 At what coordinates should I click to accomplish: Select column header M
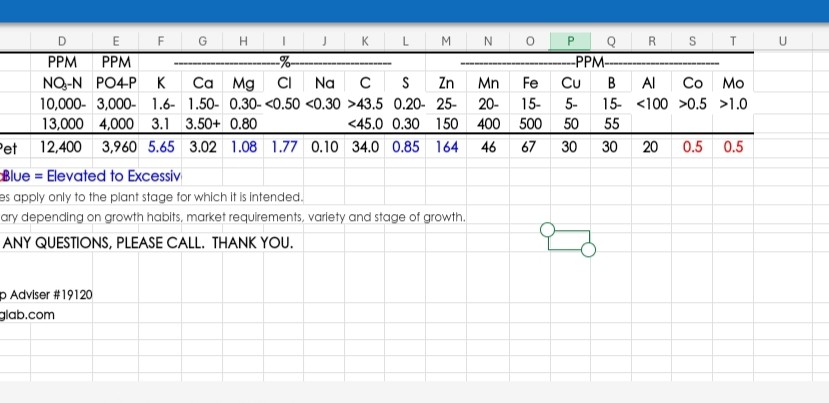(x=444, y=41)
